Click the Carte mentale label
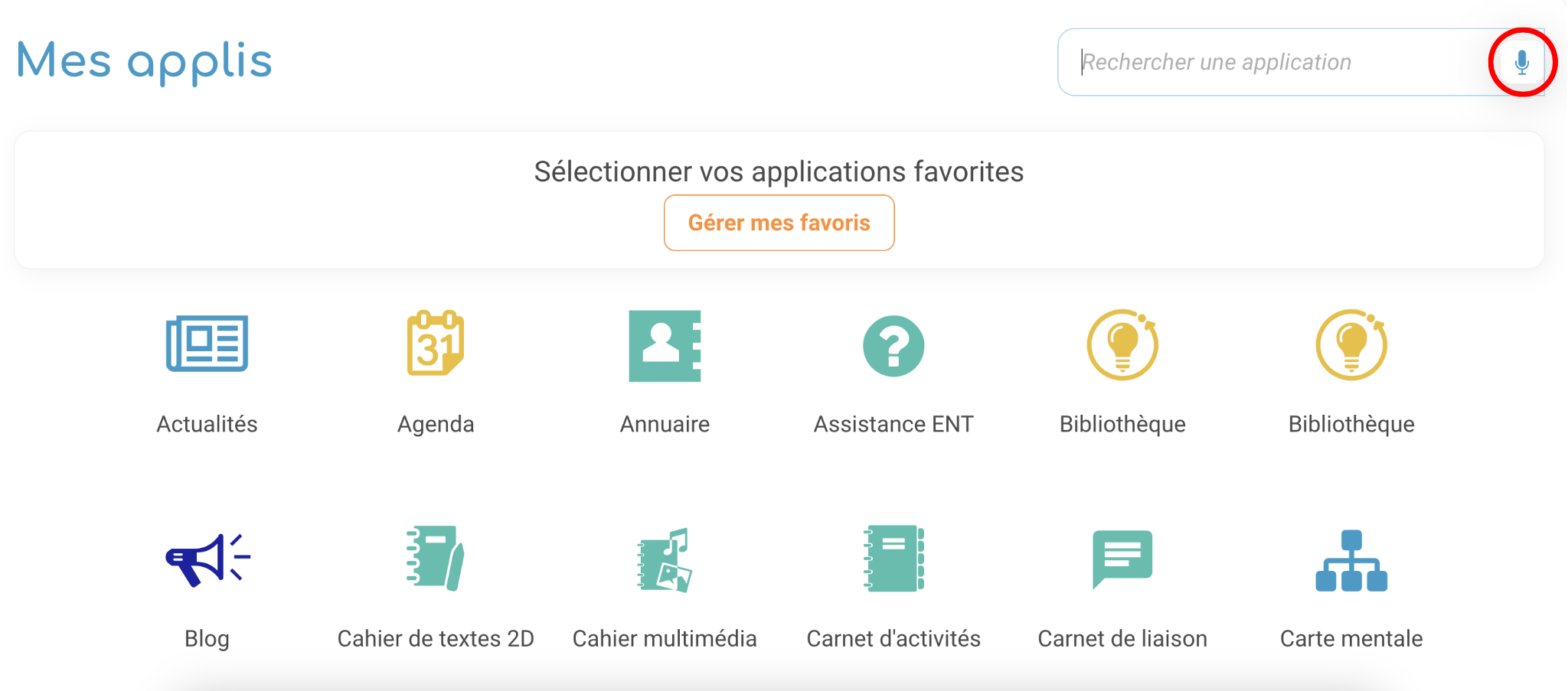 point(1351,638)
